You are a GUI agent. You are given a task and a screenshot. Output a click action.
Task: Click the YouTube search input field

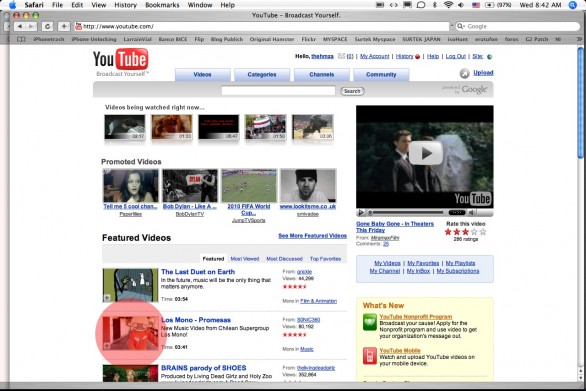pos(278,91)
